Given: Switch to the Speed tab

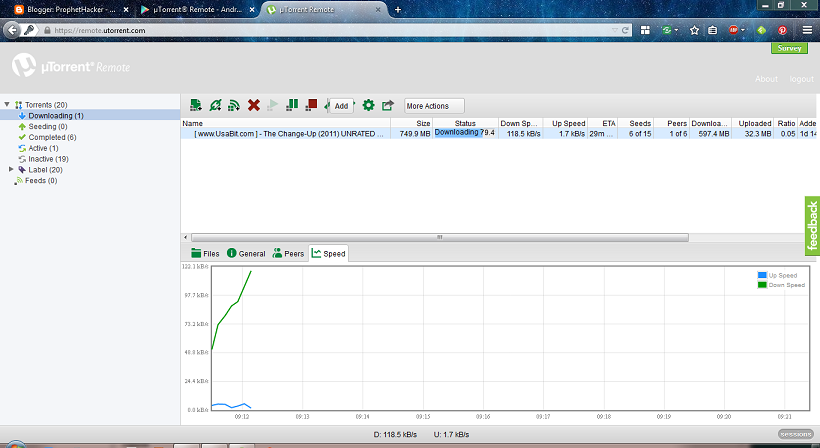Looking at the screenshot, I should pos(328,254).
